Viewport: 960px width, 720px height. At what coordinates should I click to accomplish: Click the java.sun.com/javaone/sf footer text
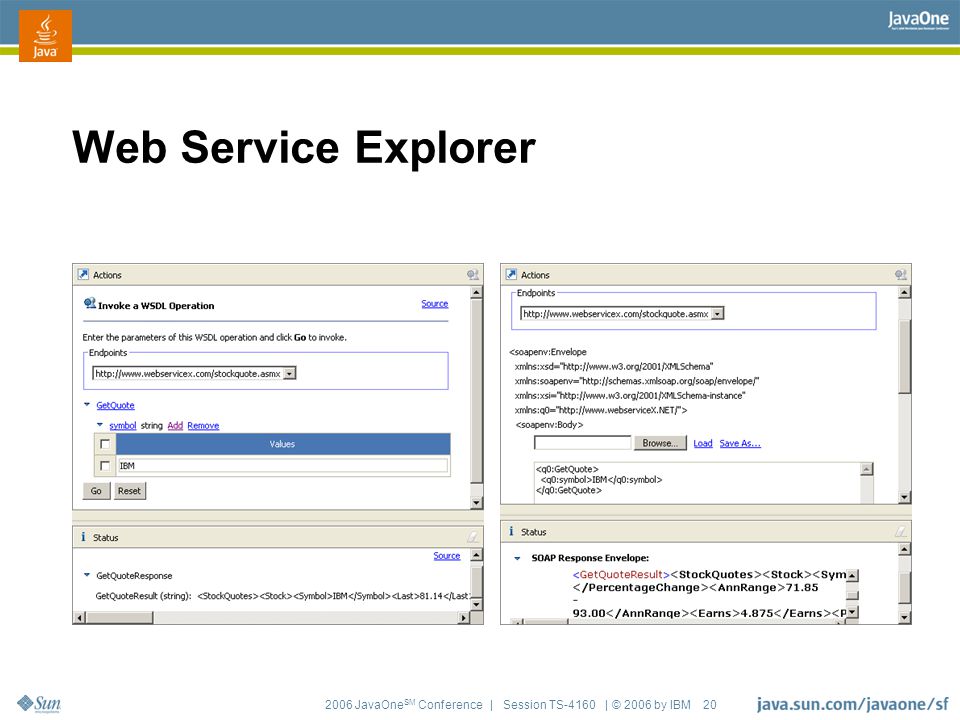tap(852, 704)
